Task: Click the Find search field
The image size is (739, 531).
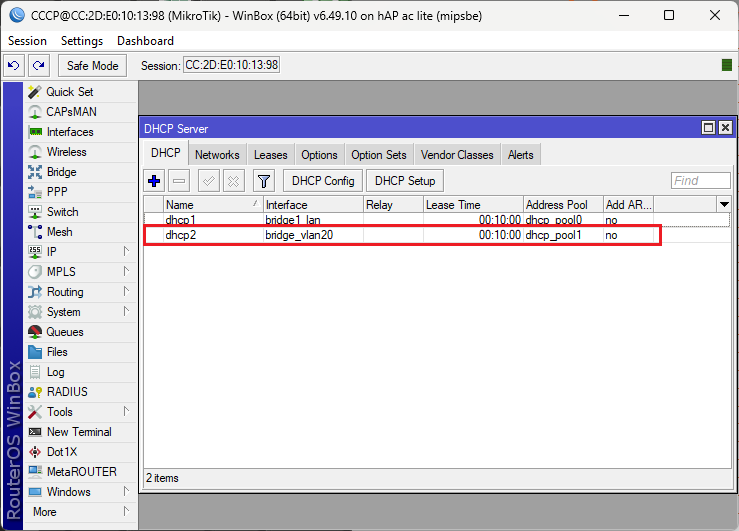Action: click(700, 180)
